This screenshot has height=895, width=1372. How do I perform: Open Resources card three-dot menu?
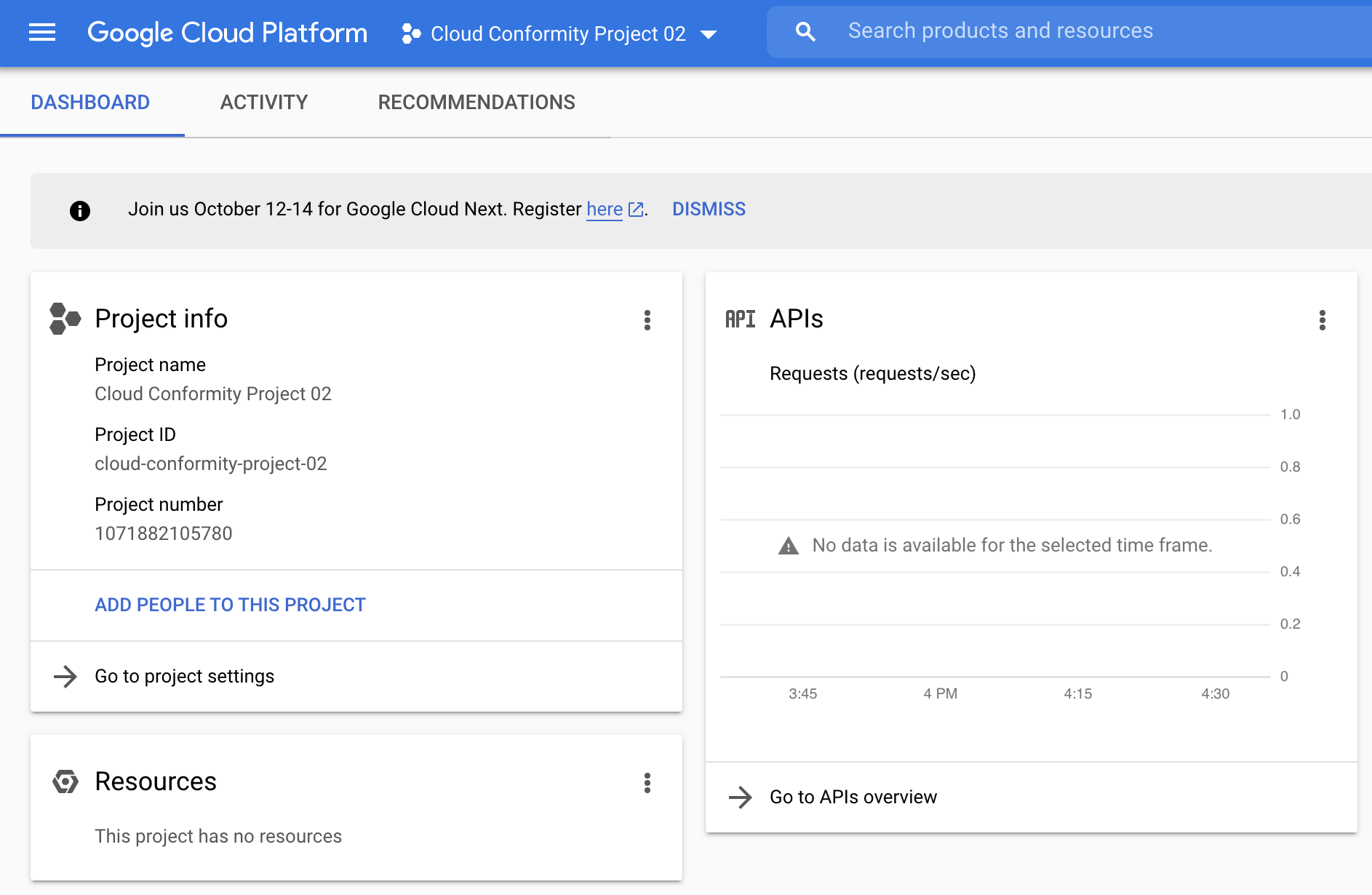point(647,783)
